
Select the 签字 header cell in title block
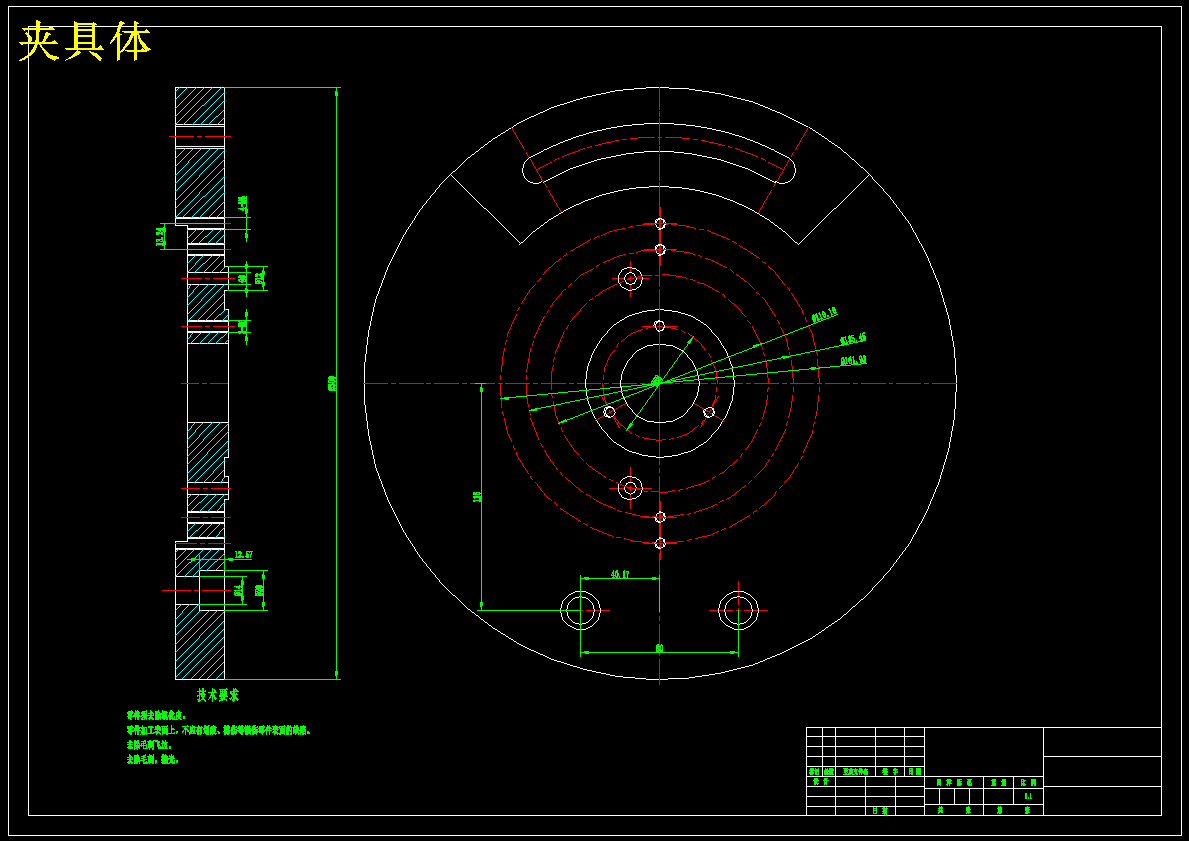point(890,771)
